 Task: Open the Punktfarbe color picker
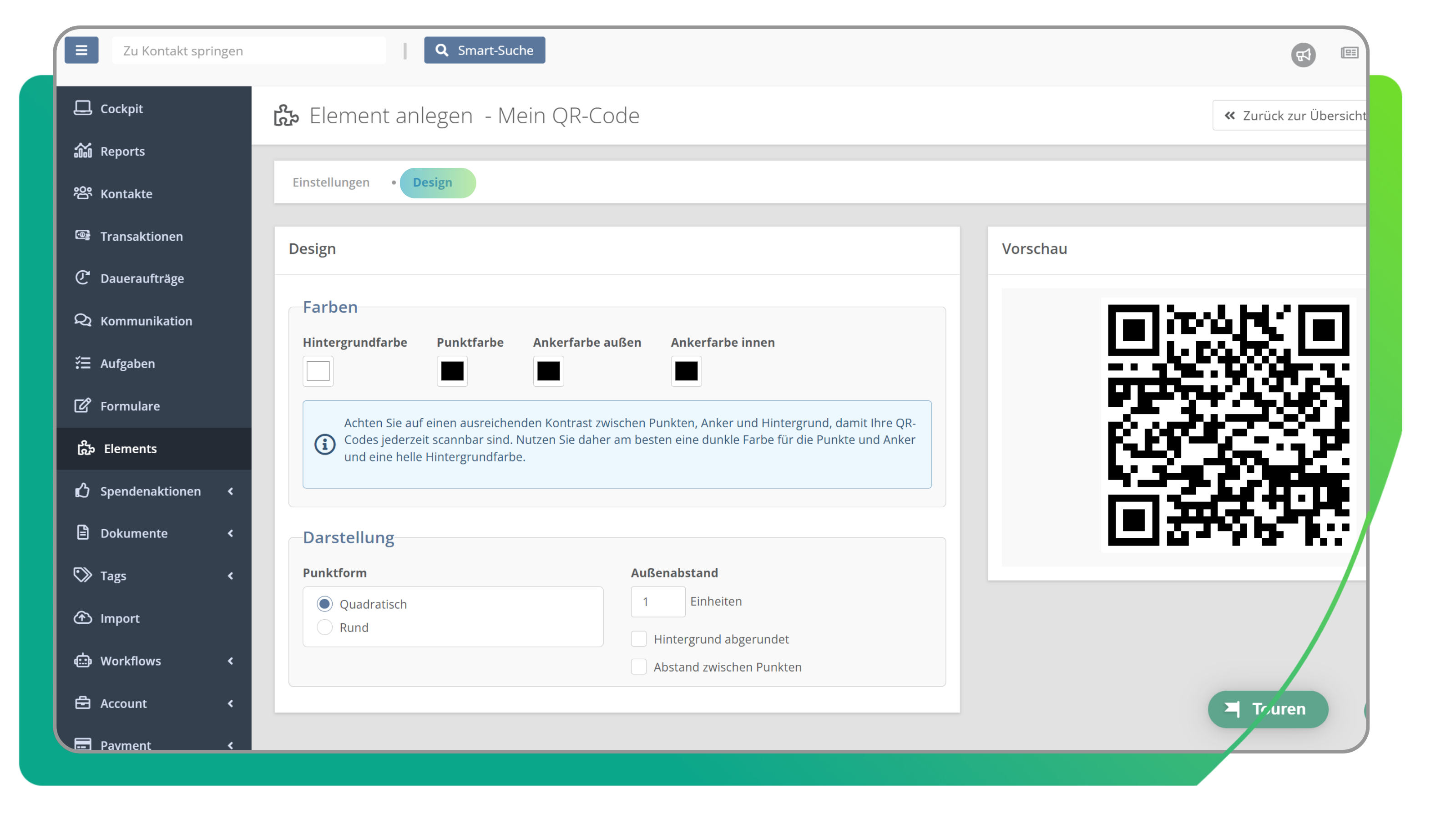click(x=452, y=371)
